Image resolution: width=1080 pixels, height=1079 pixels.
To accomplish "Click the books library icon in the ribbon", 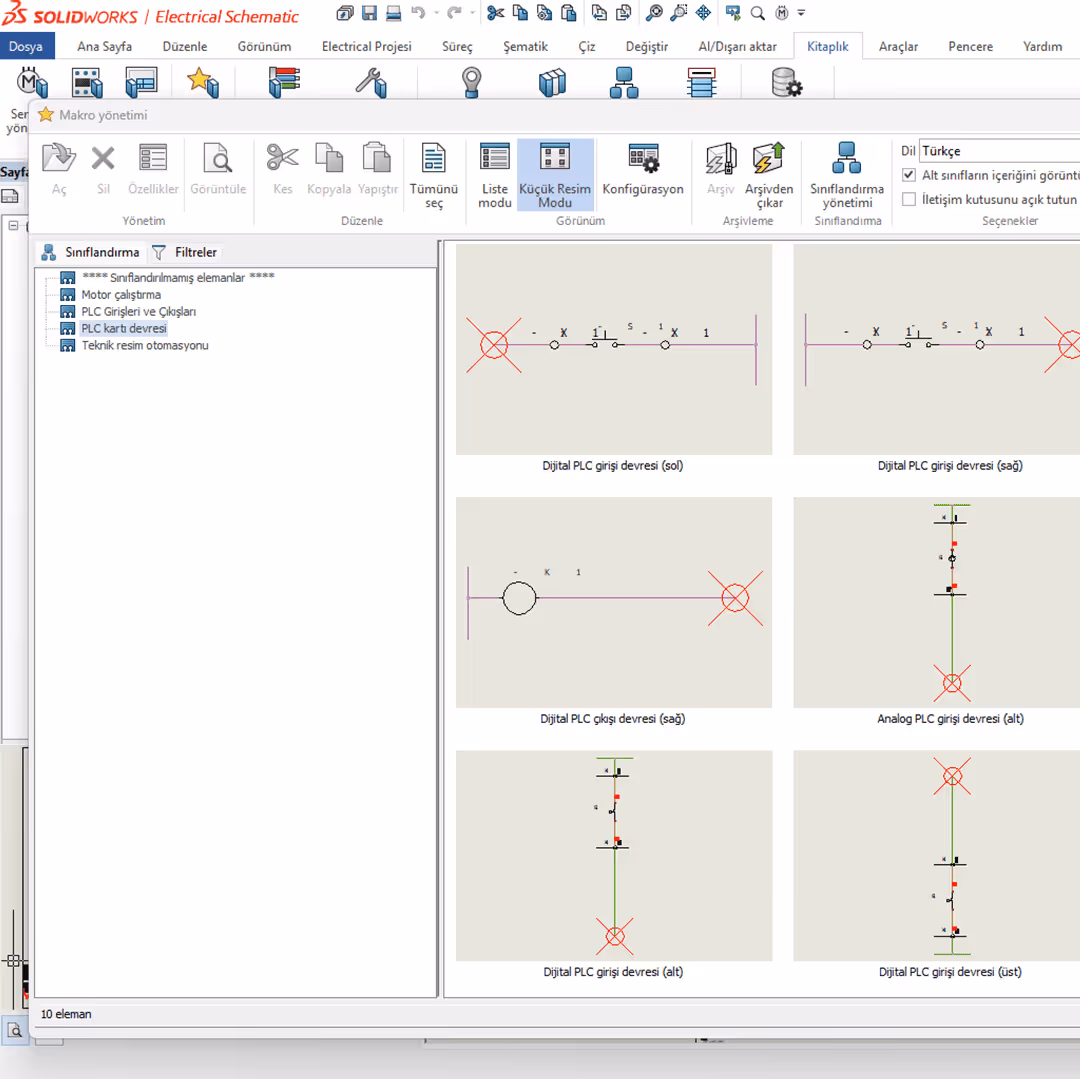I will tap(552, 83).
